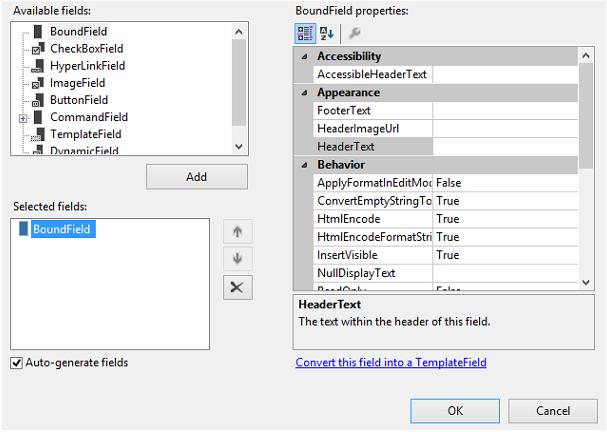Collapse the Behavior property category
Viewport: 607px width, 432px height.
tap(304, 165)
